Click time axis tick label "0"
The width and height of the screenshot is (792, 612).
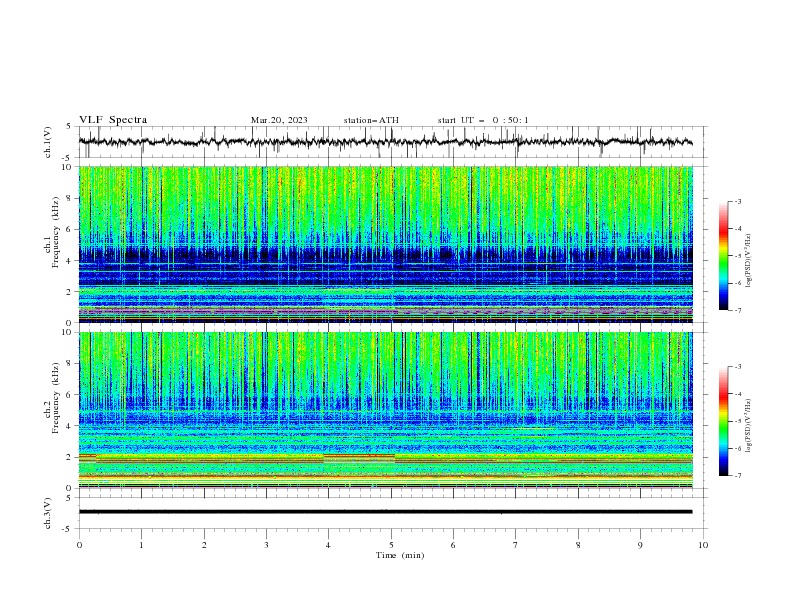point(79,545)
